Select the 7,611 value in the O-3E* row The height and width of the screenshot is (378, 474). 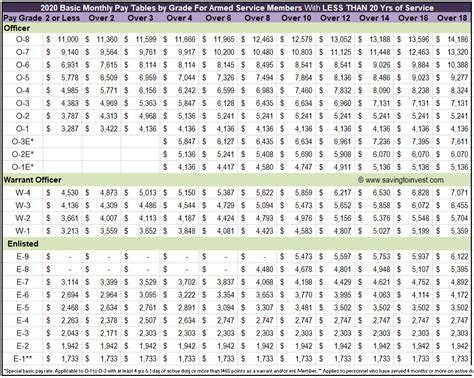click(459, 142)
